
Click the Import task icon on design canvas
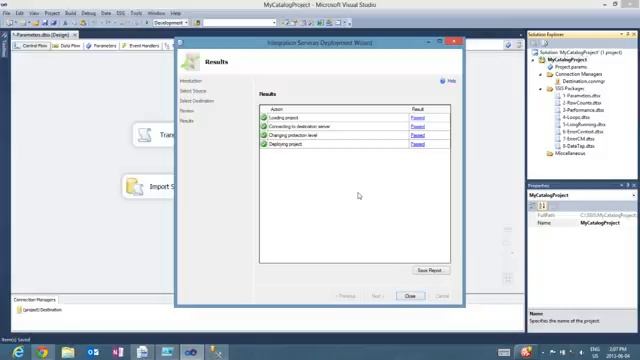pyautogui.click(x=134, y=187)
